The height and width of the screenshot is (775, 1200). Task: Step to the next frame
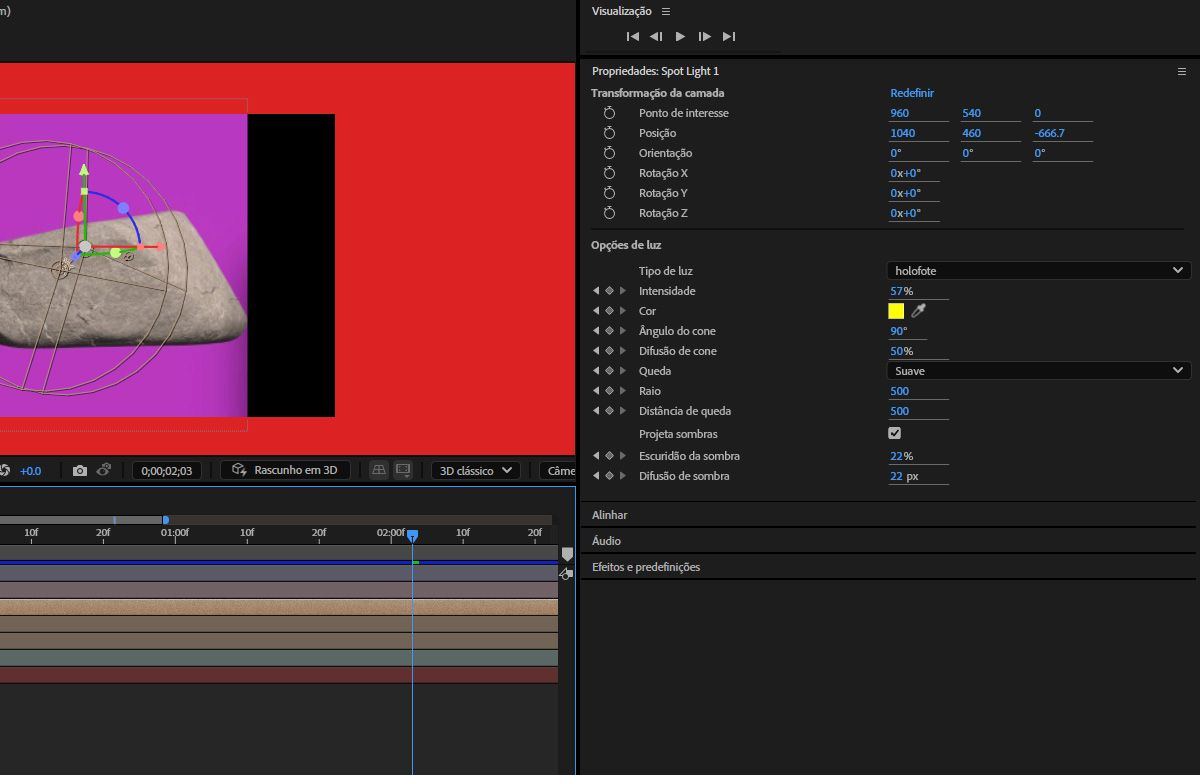704,37
